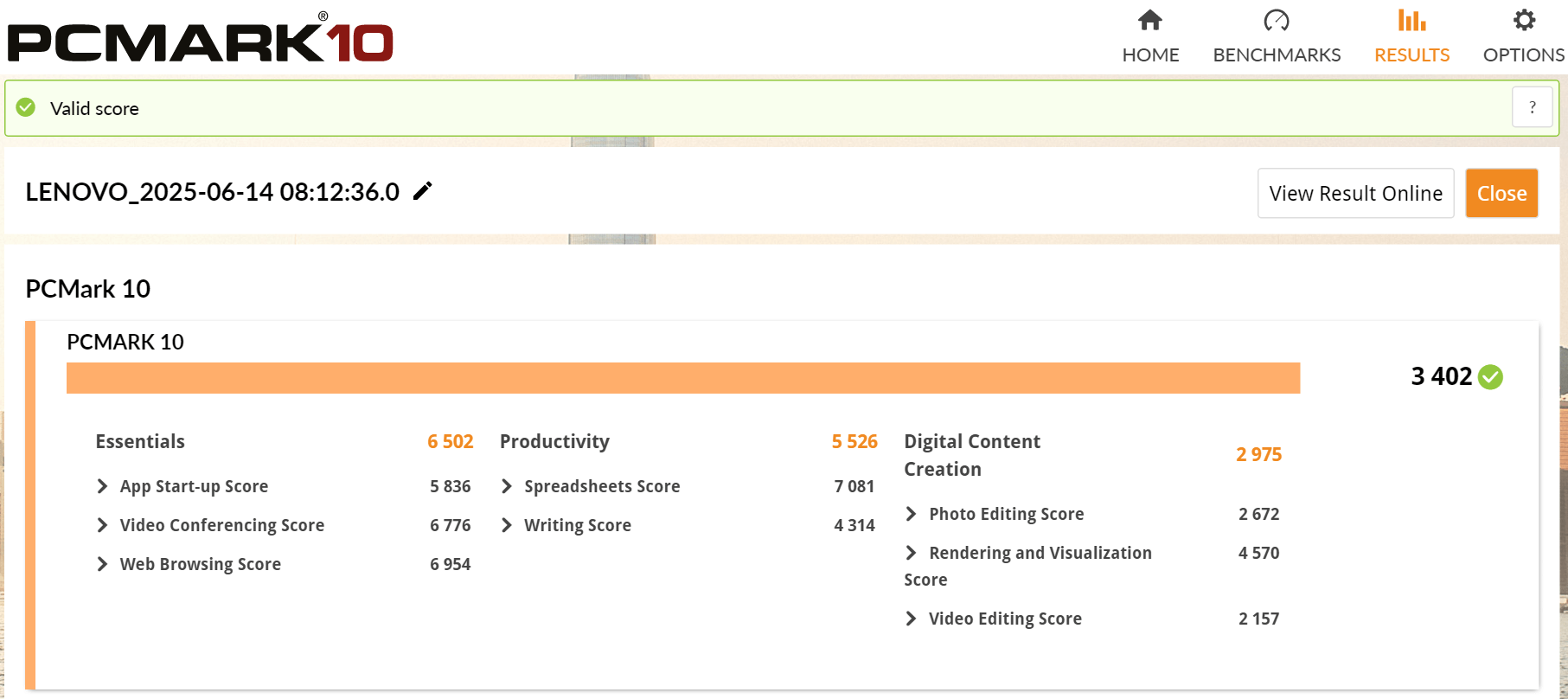Click the Valid score text
This screenshot has width=1568, height=699.
(x=94, y=108)
